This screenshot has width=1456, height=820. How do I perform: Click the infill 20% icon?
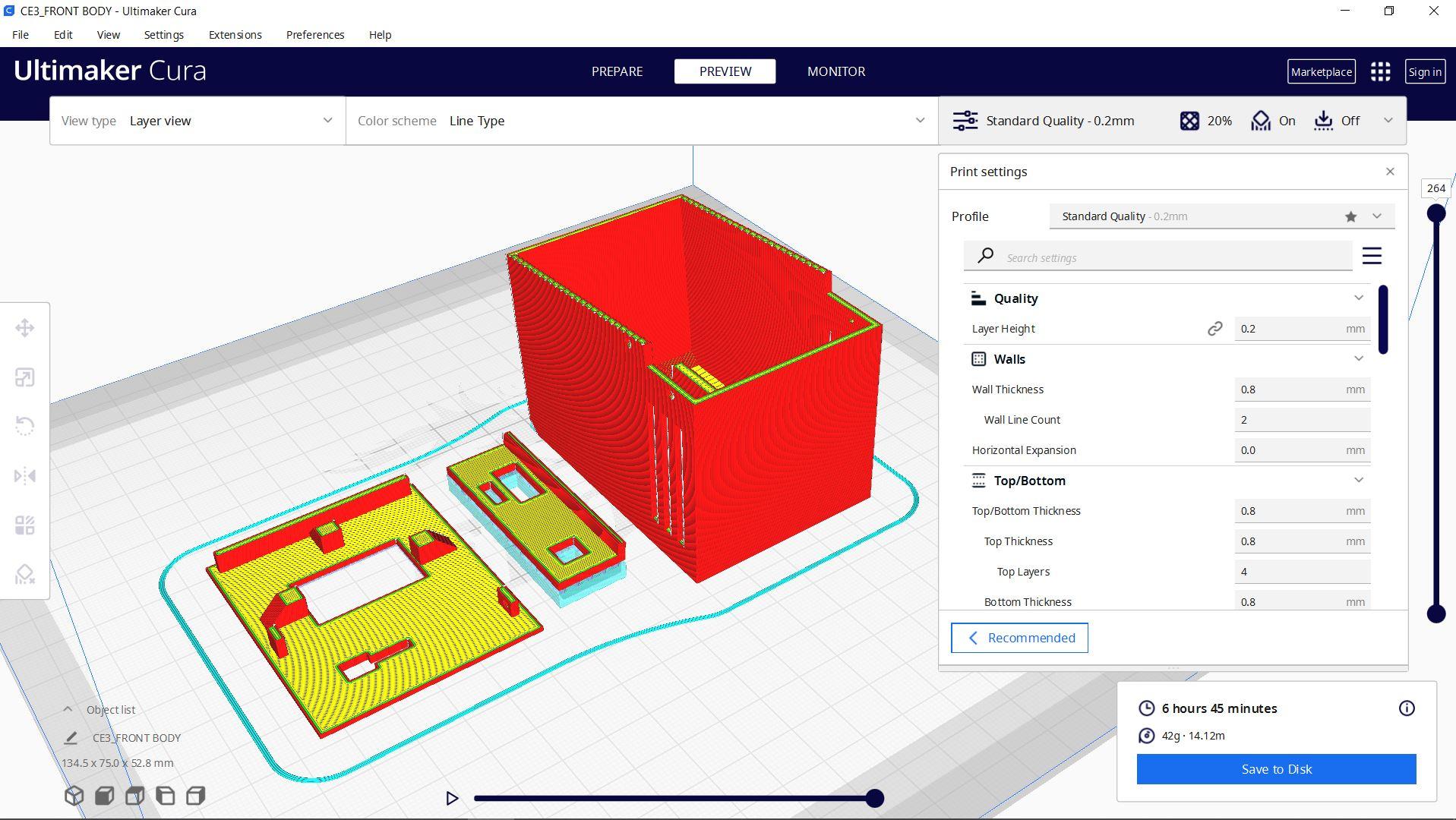1189,121
